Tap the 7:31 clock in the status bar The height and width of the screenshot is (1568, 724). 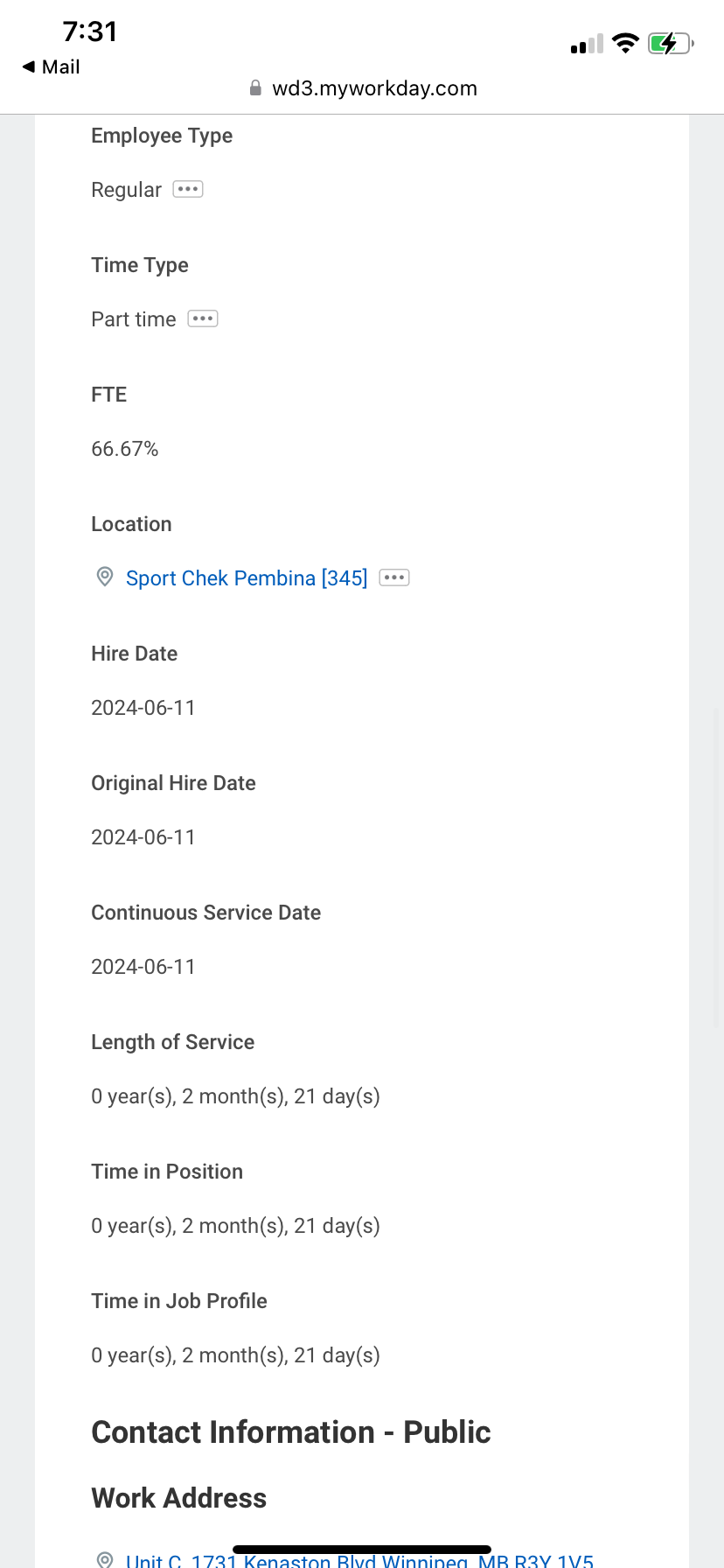click(90, 31)
